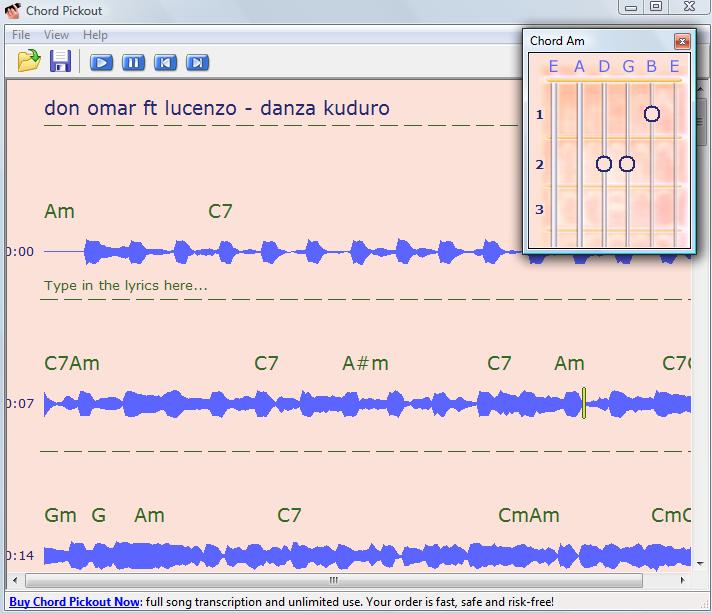Click the finger dot on B string fret 1

pos(652,114)
